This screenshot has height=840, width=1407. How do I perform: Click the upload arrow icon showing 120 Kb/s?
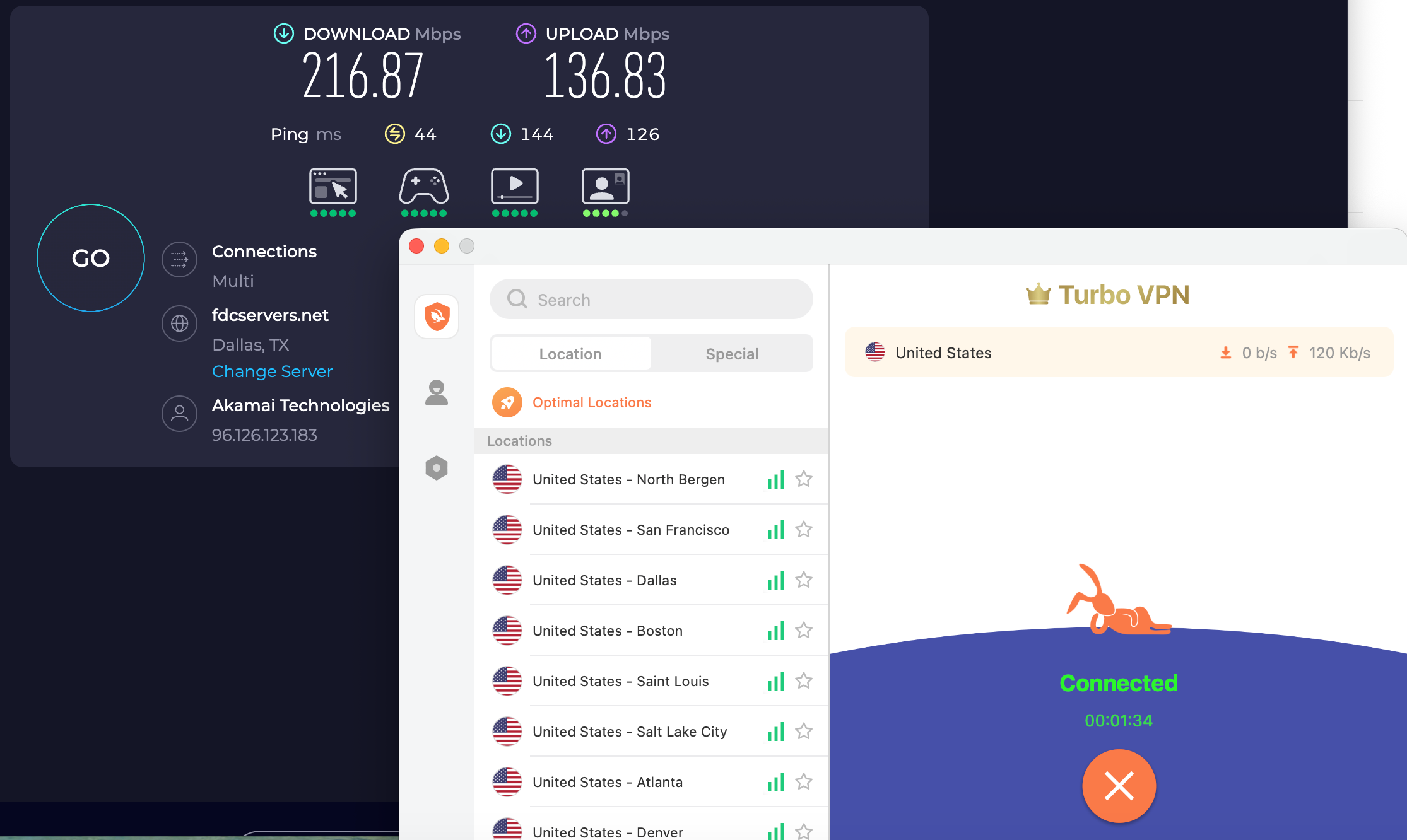1294,352
